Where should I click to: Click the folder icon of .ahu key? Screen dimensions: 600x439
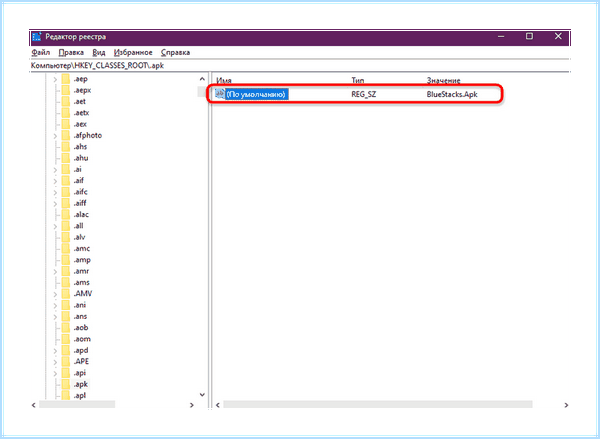tap(66, 158)
